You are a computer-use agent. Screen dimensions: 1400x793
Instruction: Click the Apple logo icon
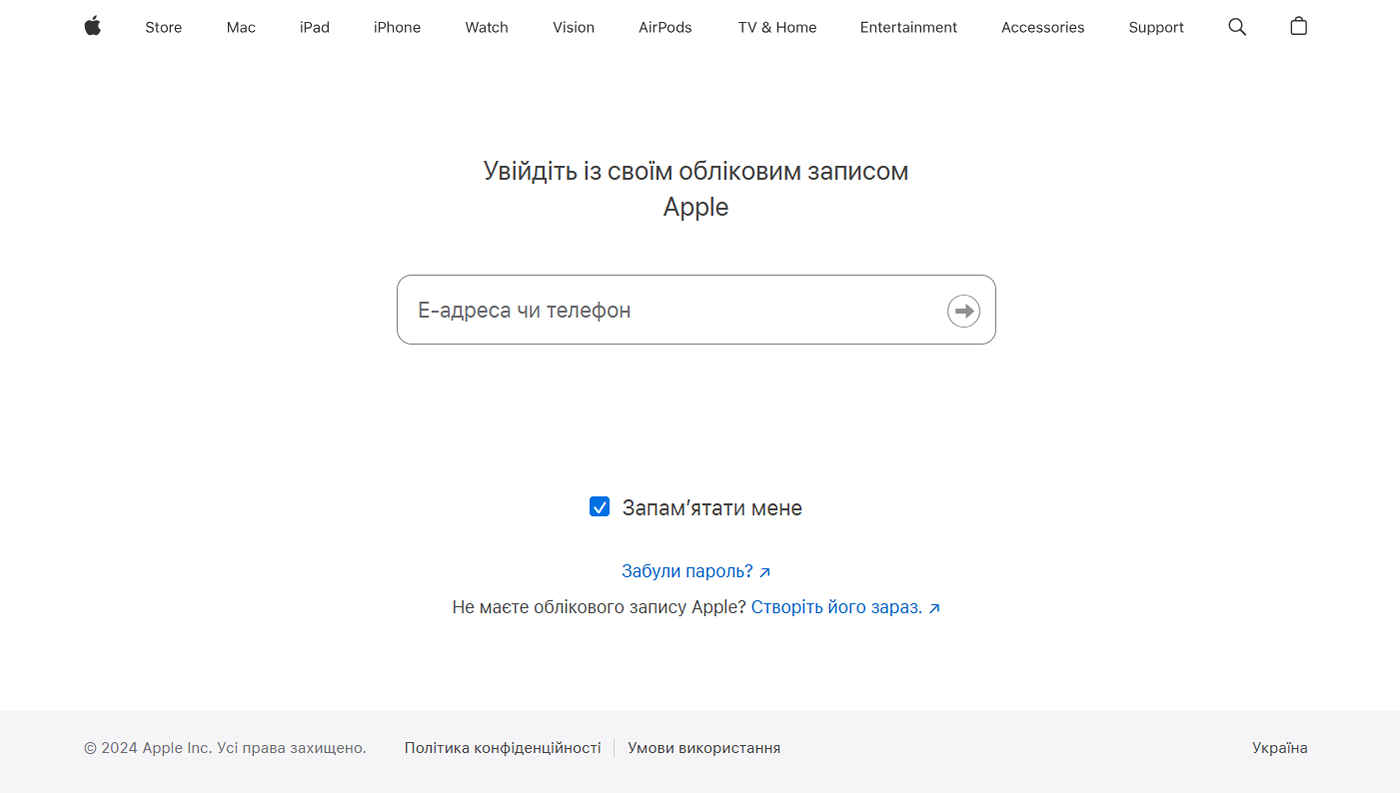coord(92,26)
